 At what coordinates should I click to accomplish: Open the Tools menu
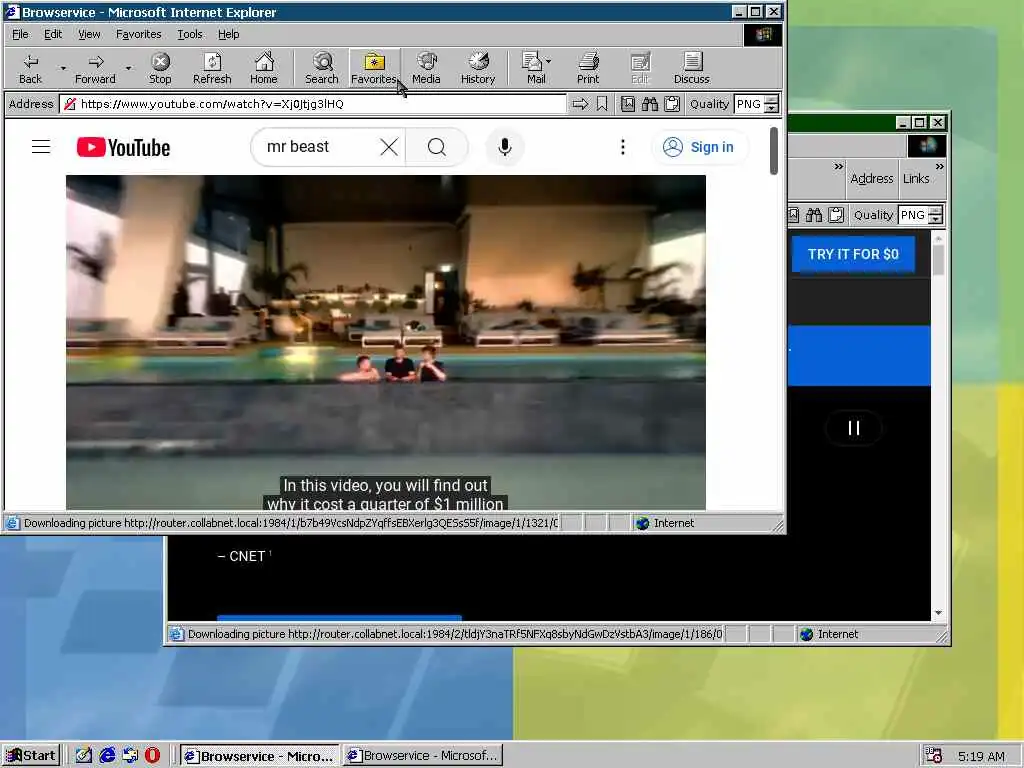point(190,34)
